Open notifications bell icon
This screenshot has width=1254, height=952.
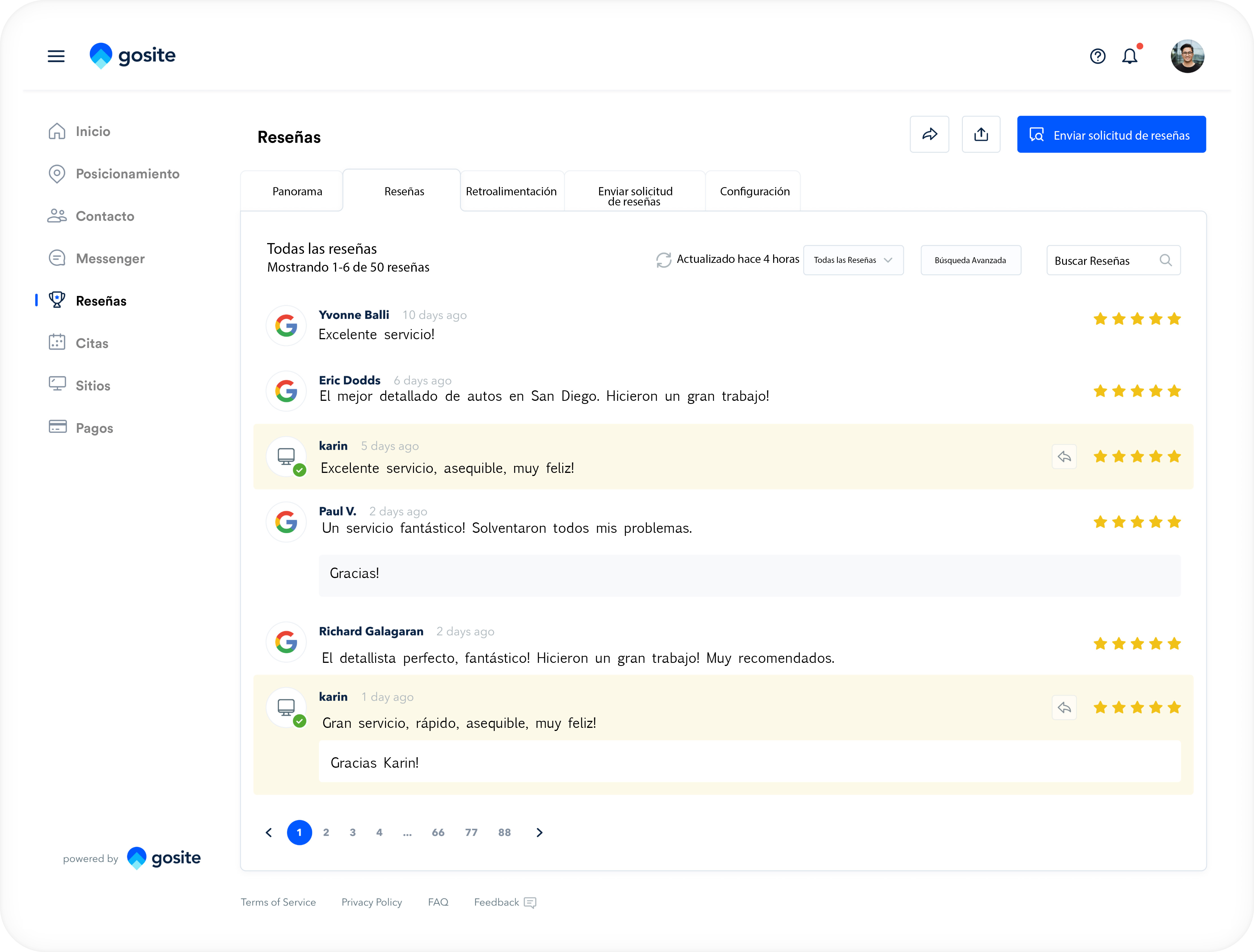(x=1129, y=56)
